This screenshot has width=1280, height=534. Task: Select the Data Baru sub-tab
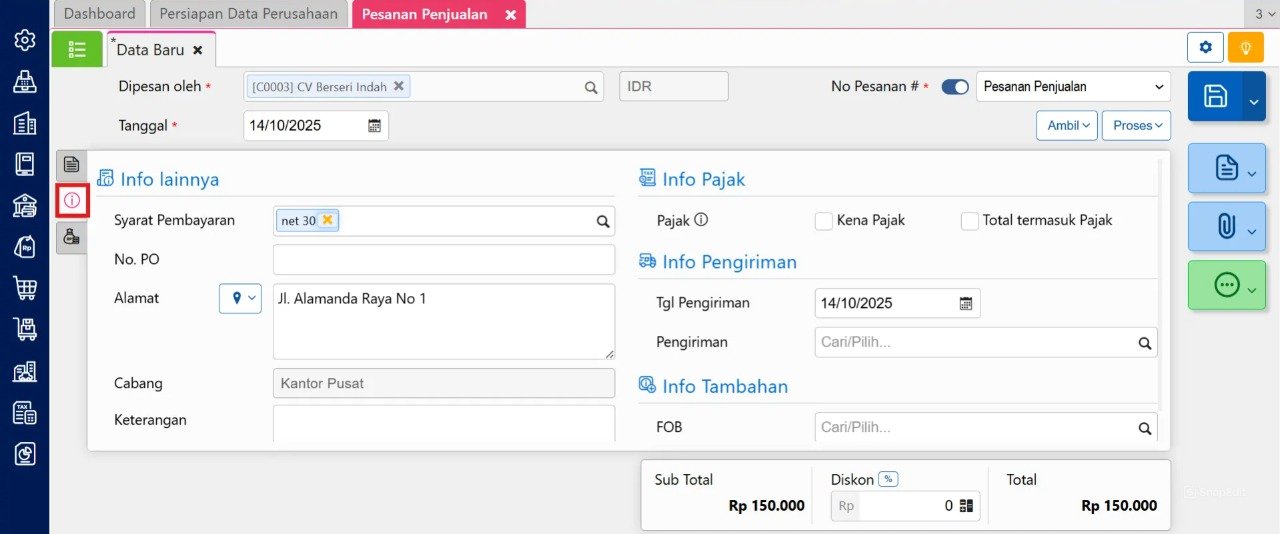tap(150, 49)
